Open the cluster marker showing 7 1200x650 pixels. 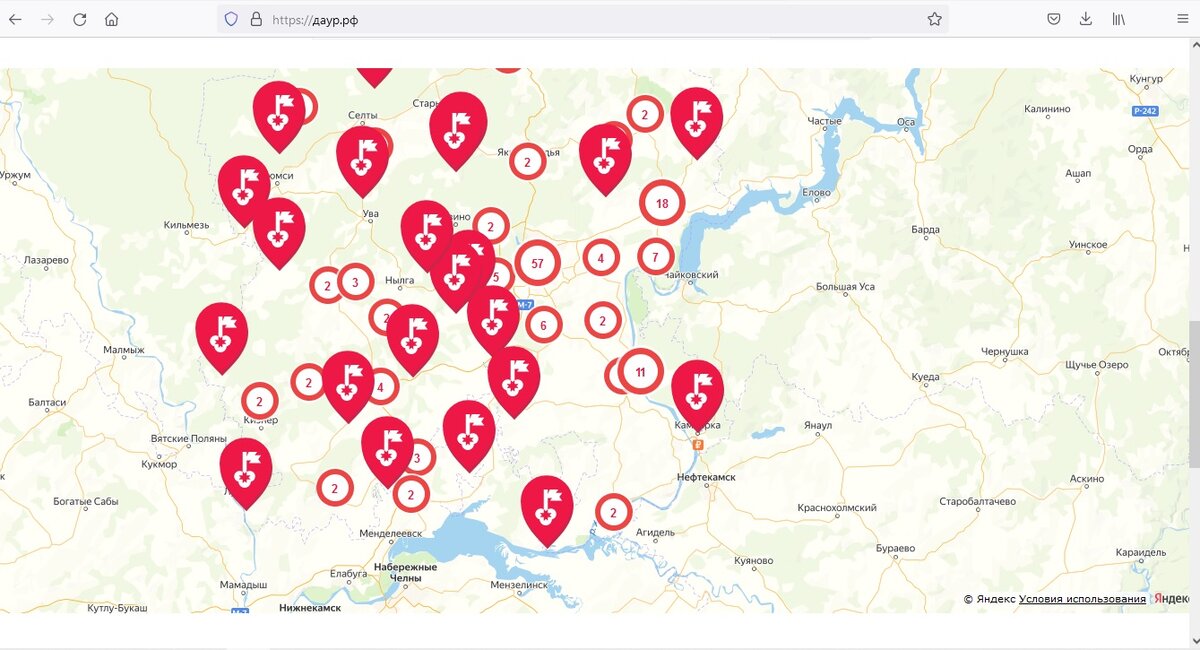point(656,257)
